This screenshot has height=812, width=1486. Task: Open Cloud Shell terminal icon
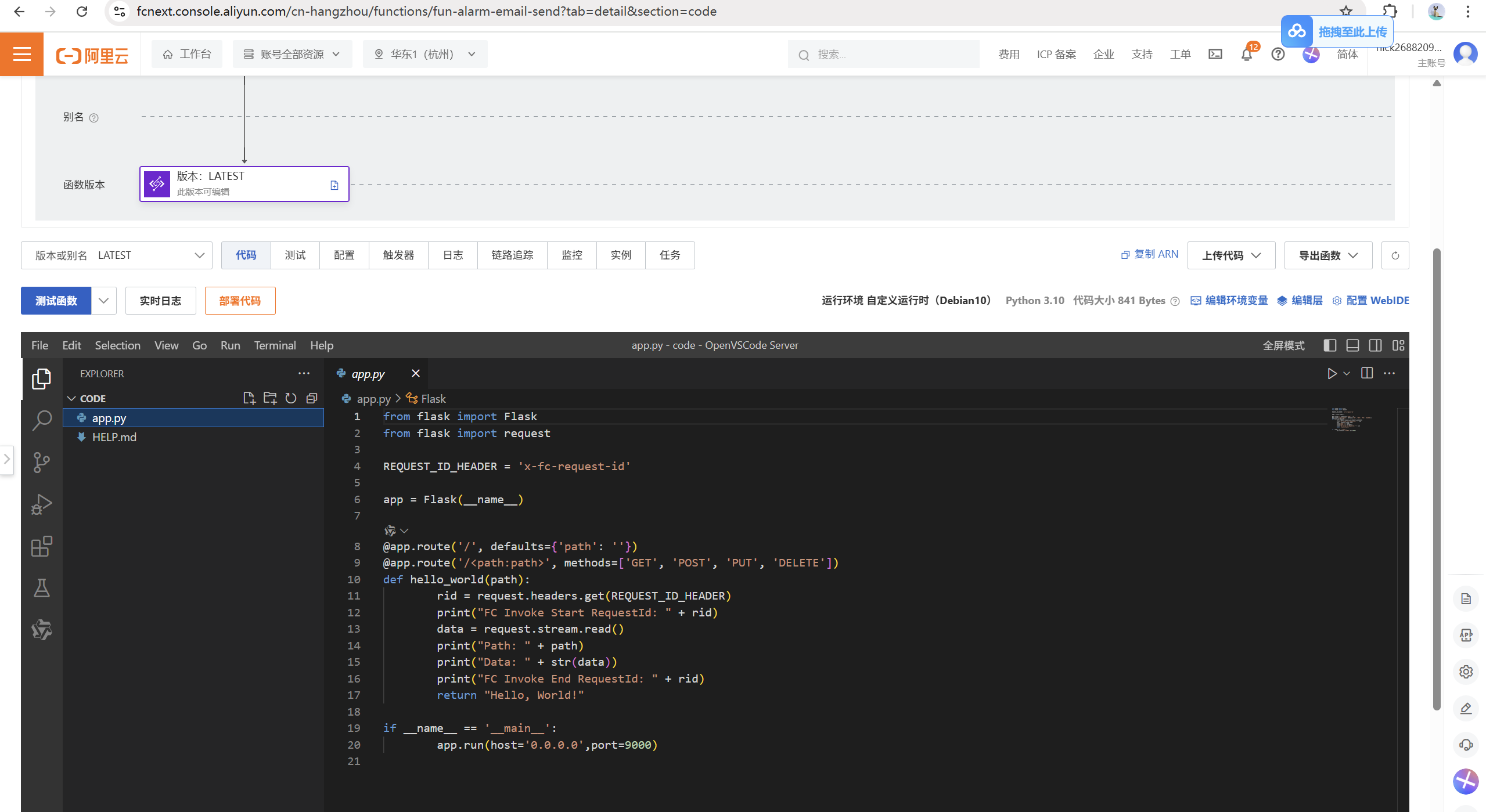tap(1215, 54)
